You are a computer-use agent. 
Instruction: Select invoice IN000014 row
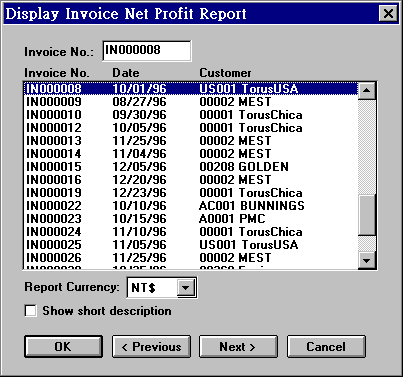[x=191, y=154]
